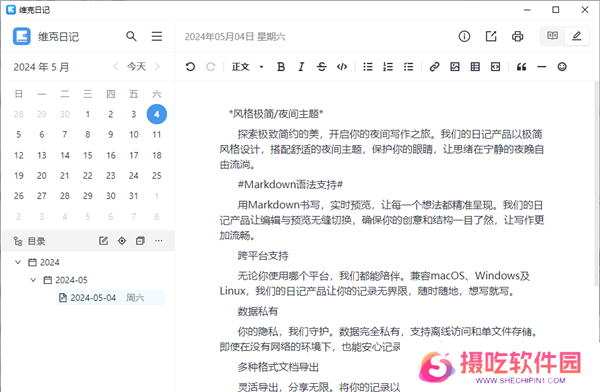Screen dimensions: 600x392
Task: Collapse all in 目录 panel
Action: coord(140,241)
